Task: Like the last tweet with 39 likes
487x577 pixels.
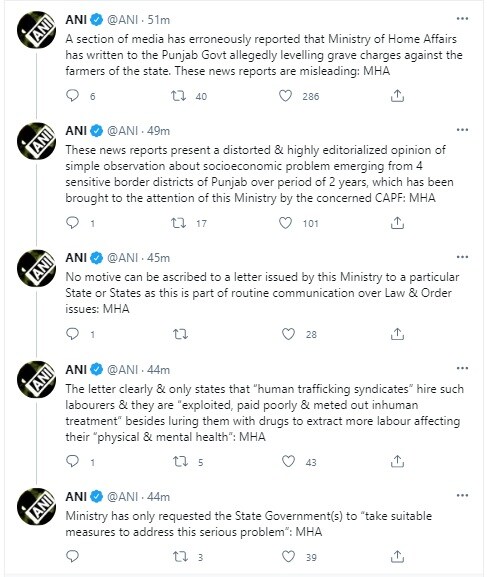Action: 288,556
